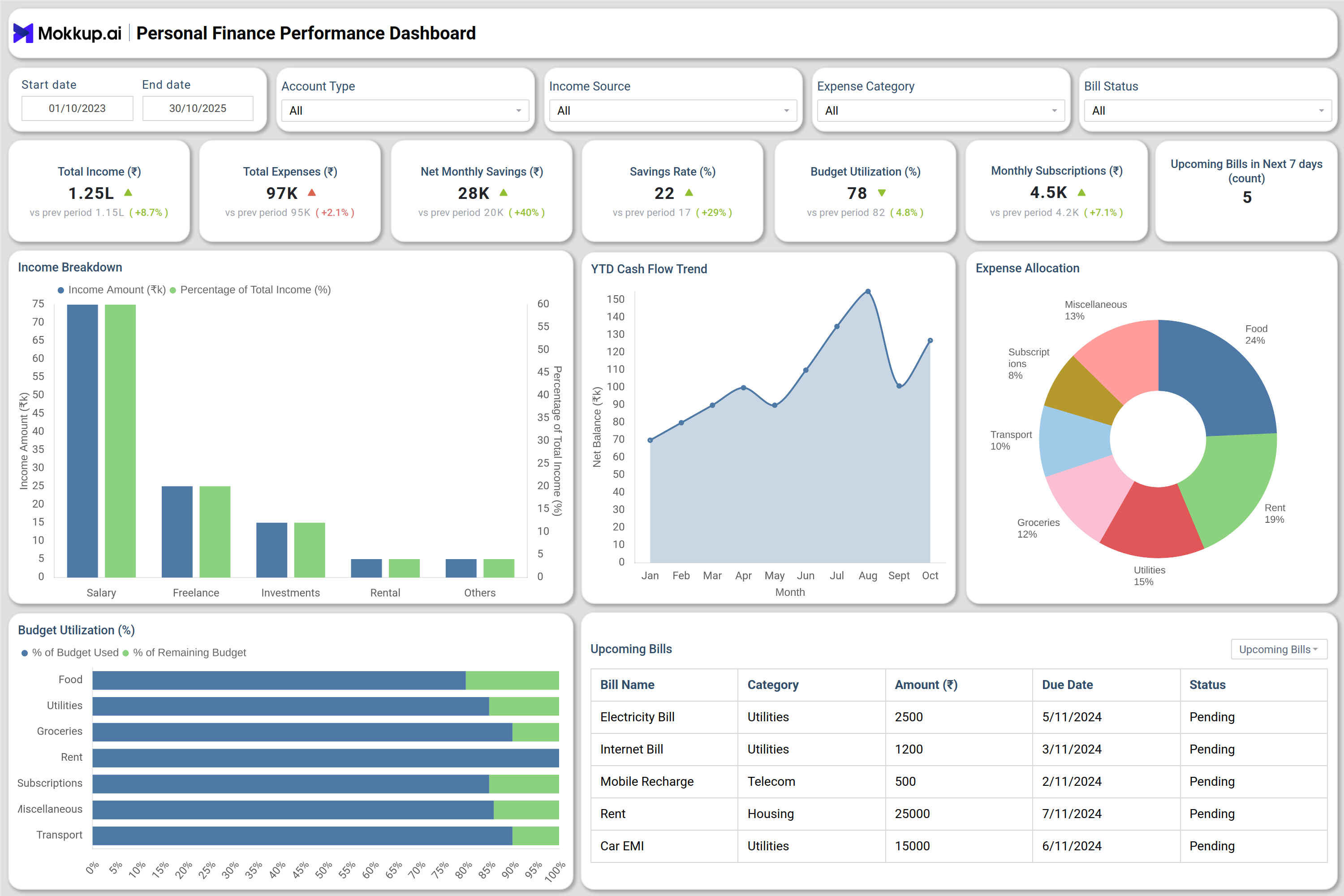Click the blue Salary income amount bar
This screenshot has height=896, width=1344.
[x=82, y=440]
